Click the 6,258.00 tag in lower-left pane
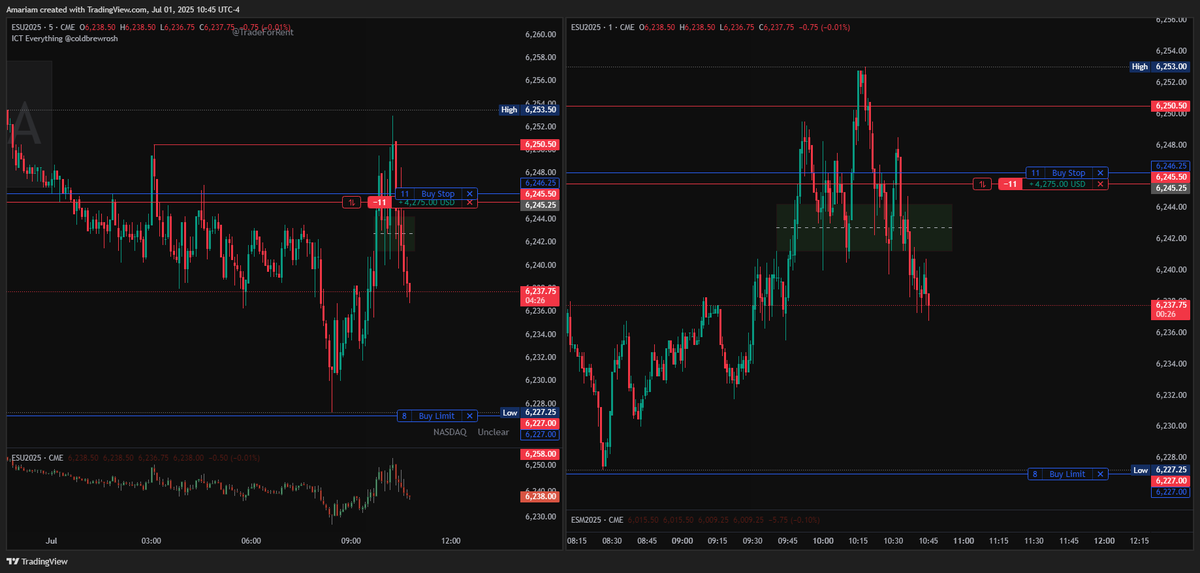 point(540,454)
